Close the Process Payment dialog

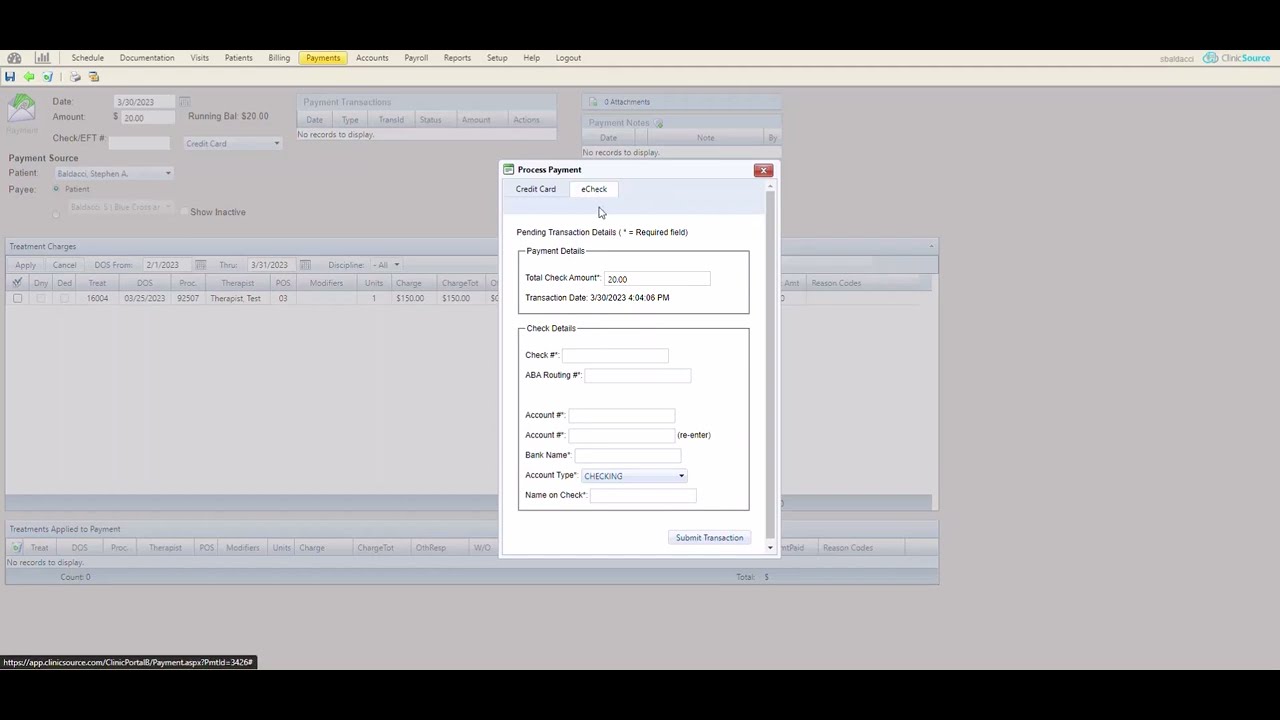[763, 170]
